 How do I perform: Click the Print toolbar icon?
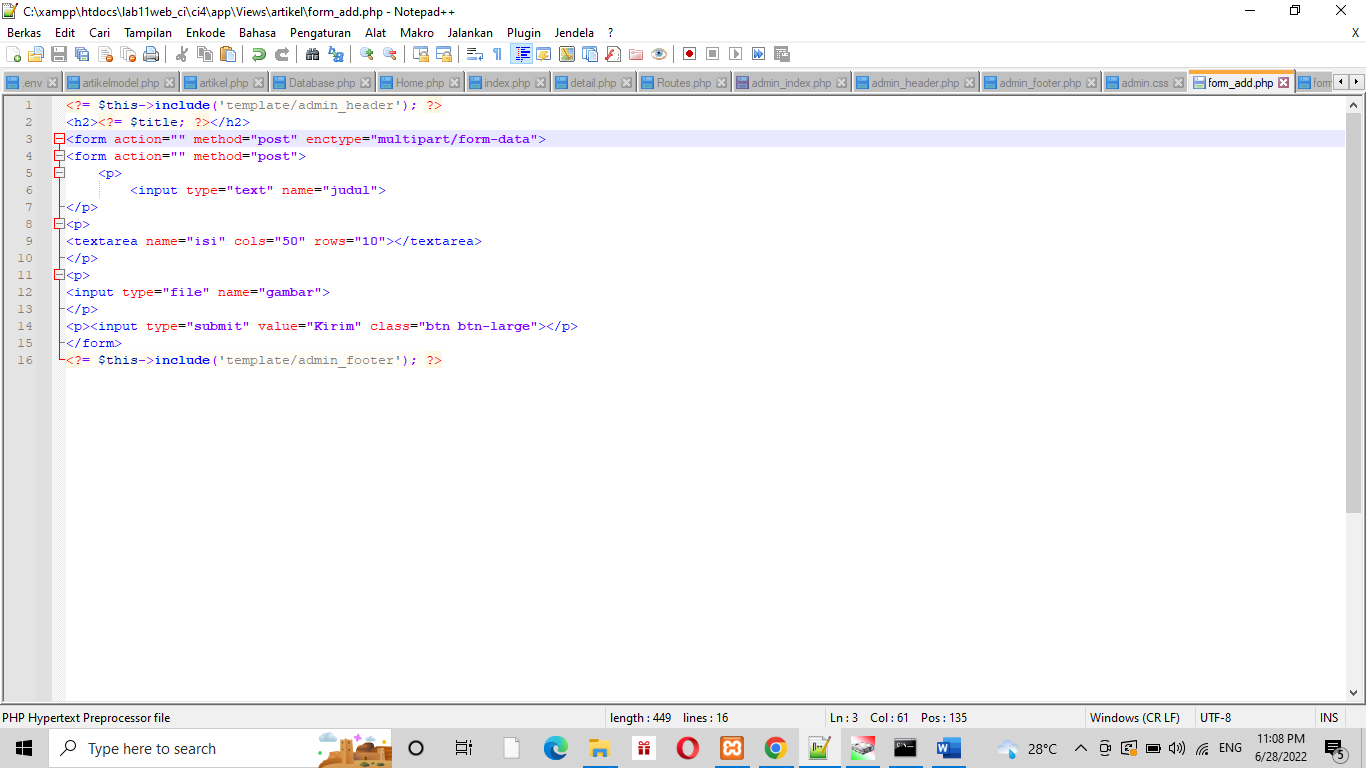[152, 54]
